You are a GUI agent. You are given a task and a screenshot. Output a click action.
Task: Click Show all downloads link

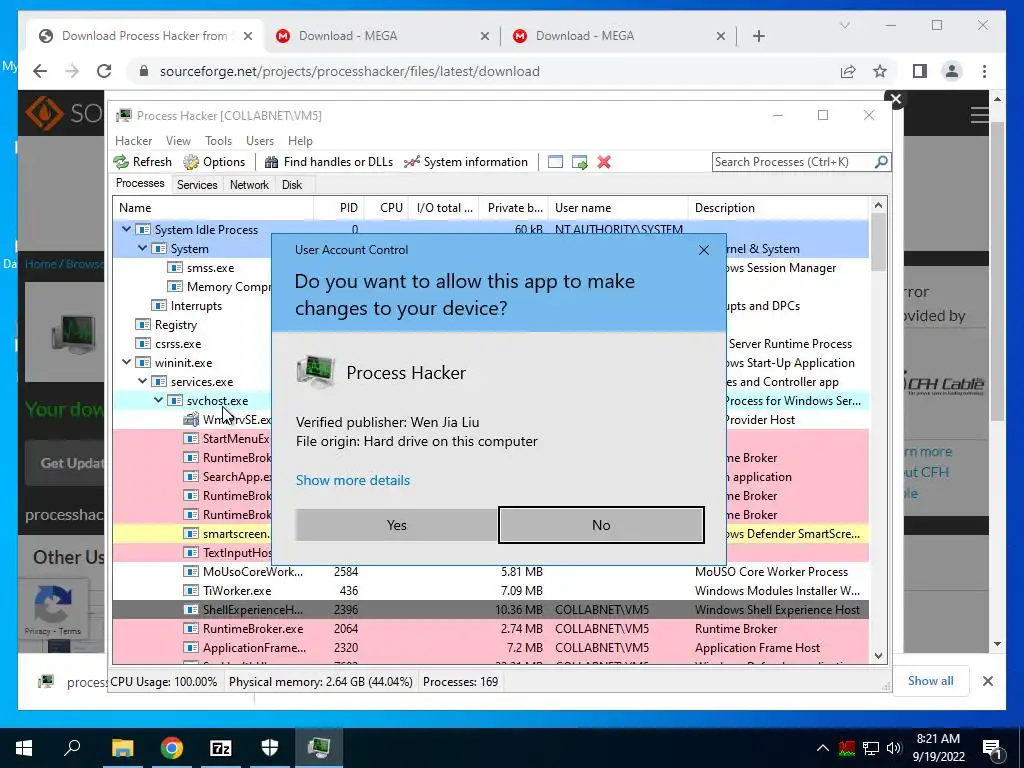pos(930,680)
